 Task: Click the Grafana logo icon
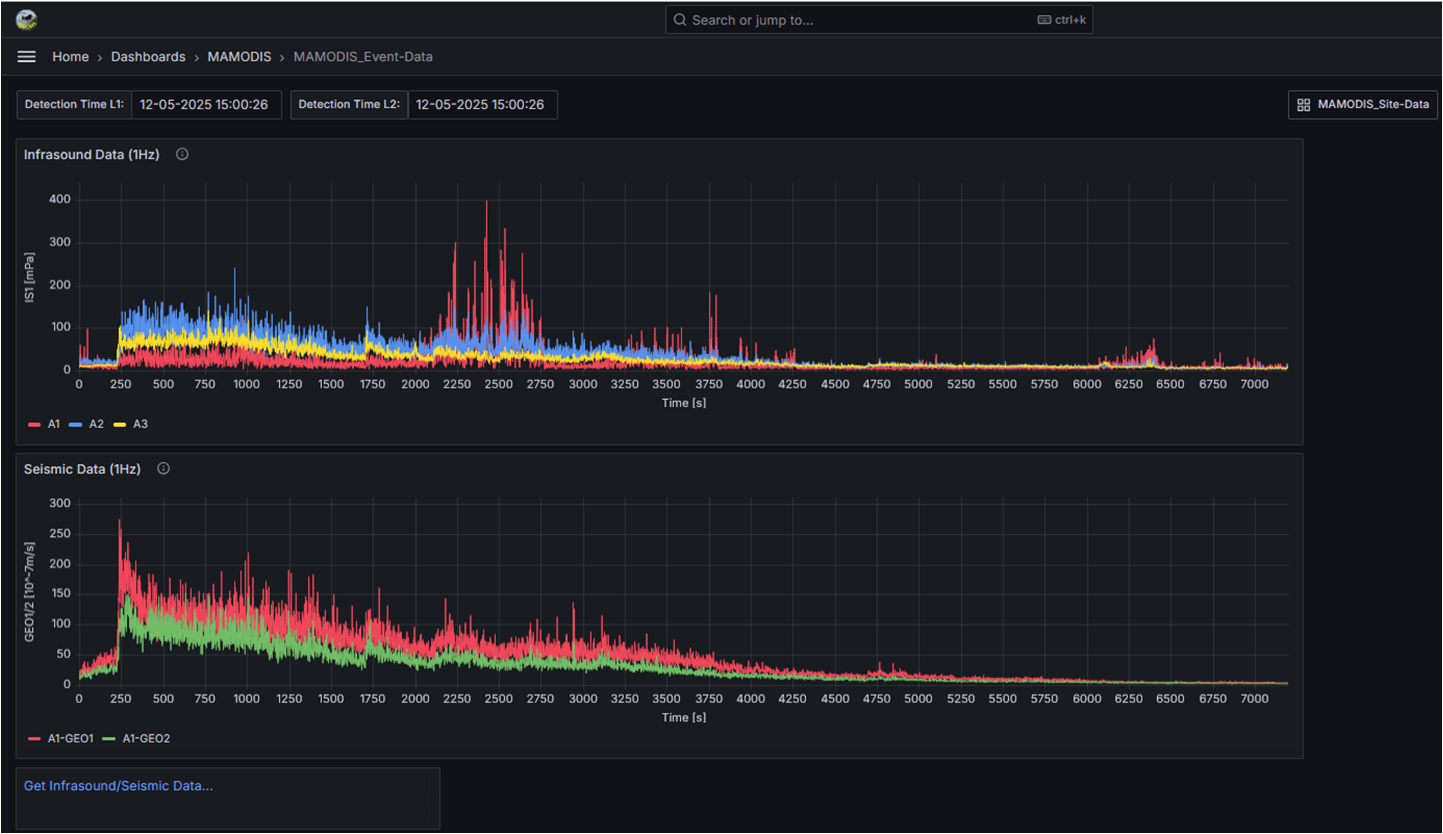tap(27, 20)
